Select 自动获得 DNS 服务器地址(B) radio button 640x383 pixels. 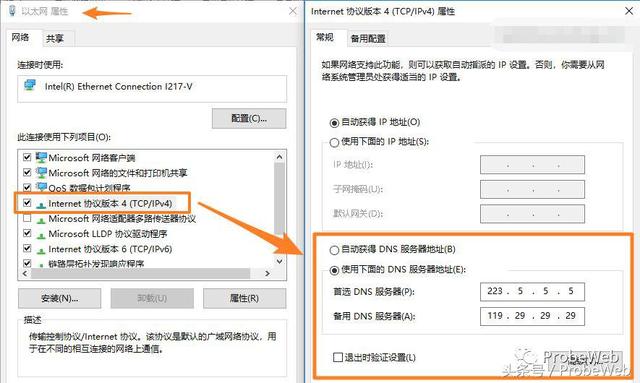[334, 250]
